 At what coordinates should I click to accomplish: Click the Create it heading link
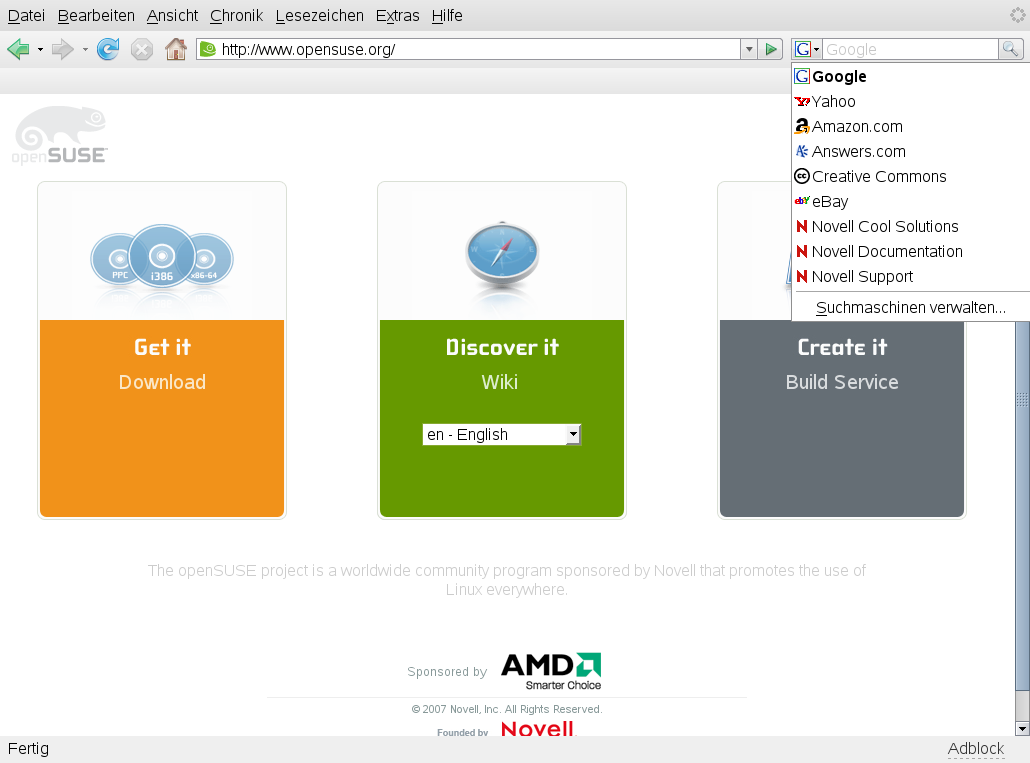pos(842,347)
